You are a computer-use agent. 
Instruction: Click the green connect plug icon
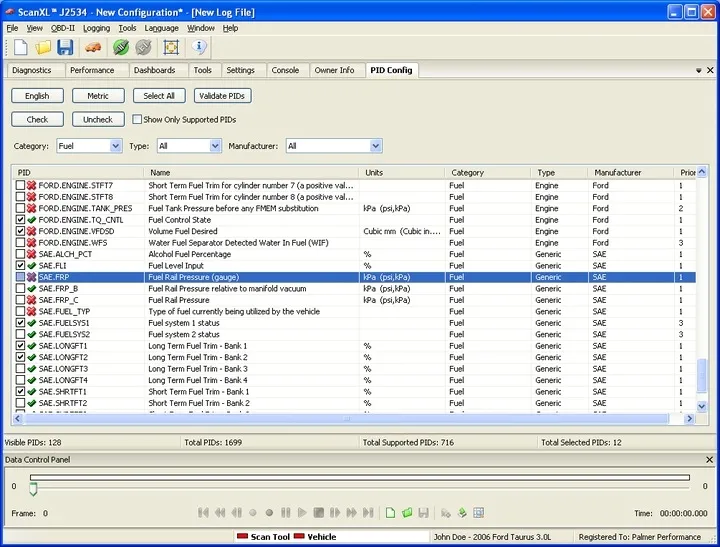(121, 47)
